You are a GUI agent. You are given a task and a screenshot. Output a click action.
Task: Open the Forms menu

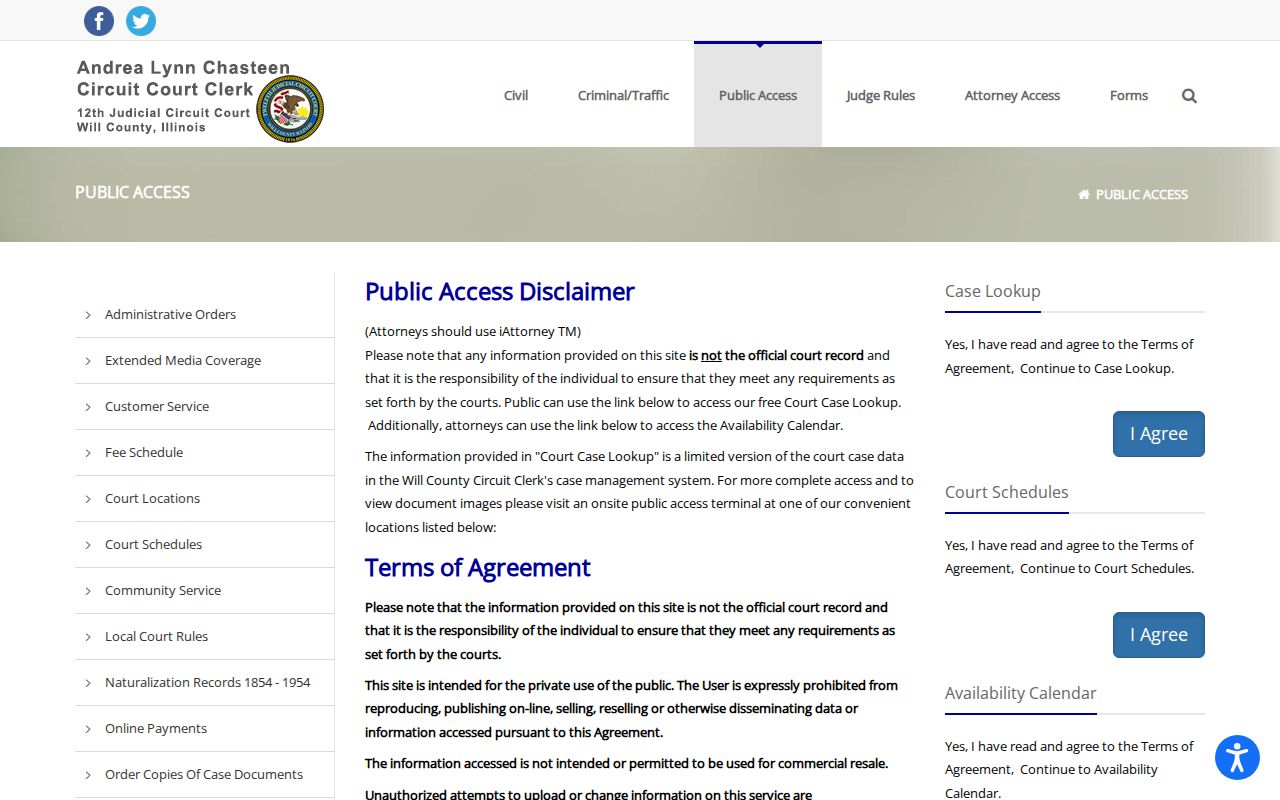(x=1129, y=96)
